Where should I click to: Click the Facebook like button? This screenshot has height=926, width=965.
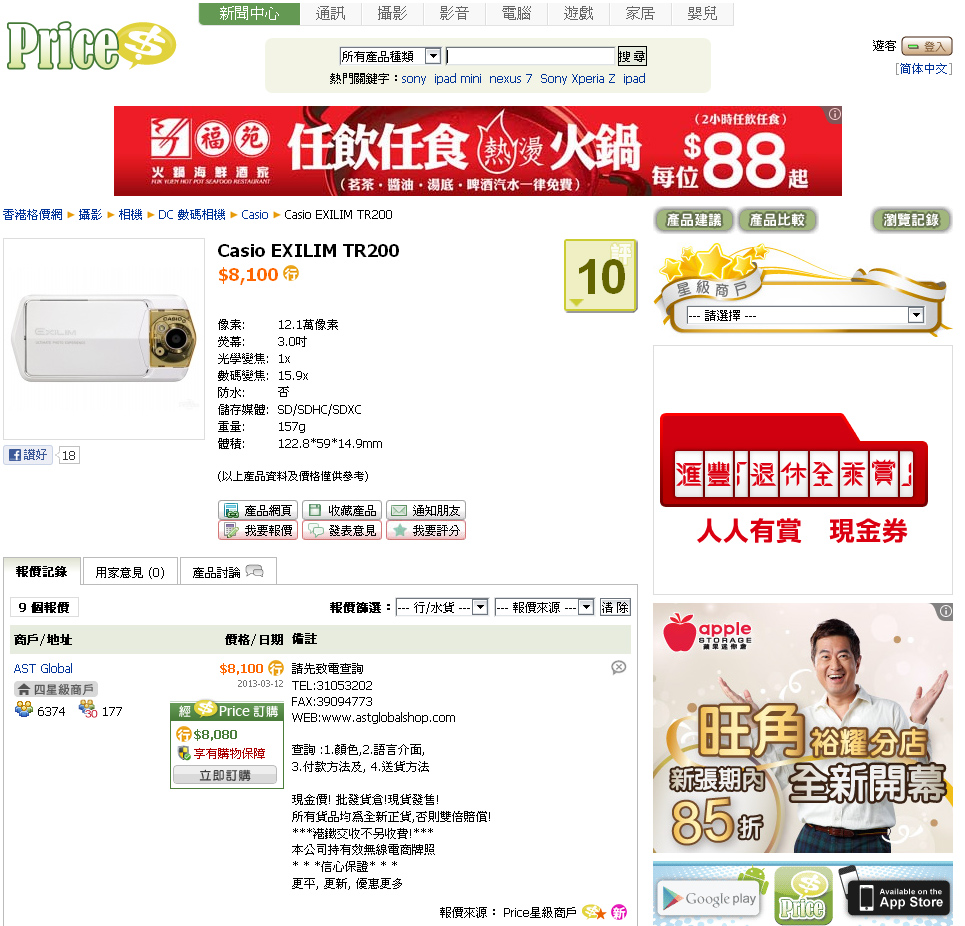(x=28, y=455)
